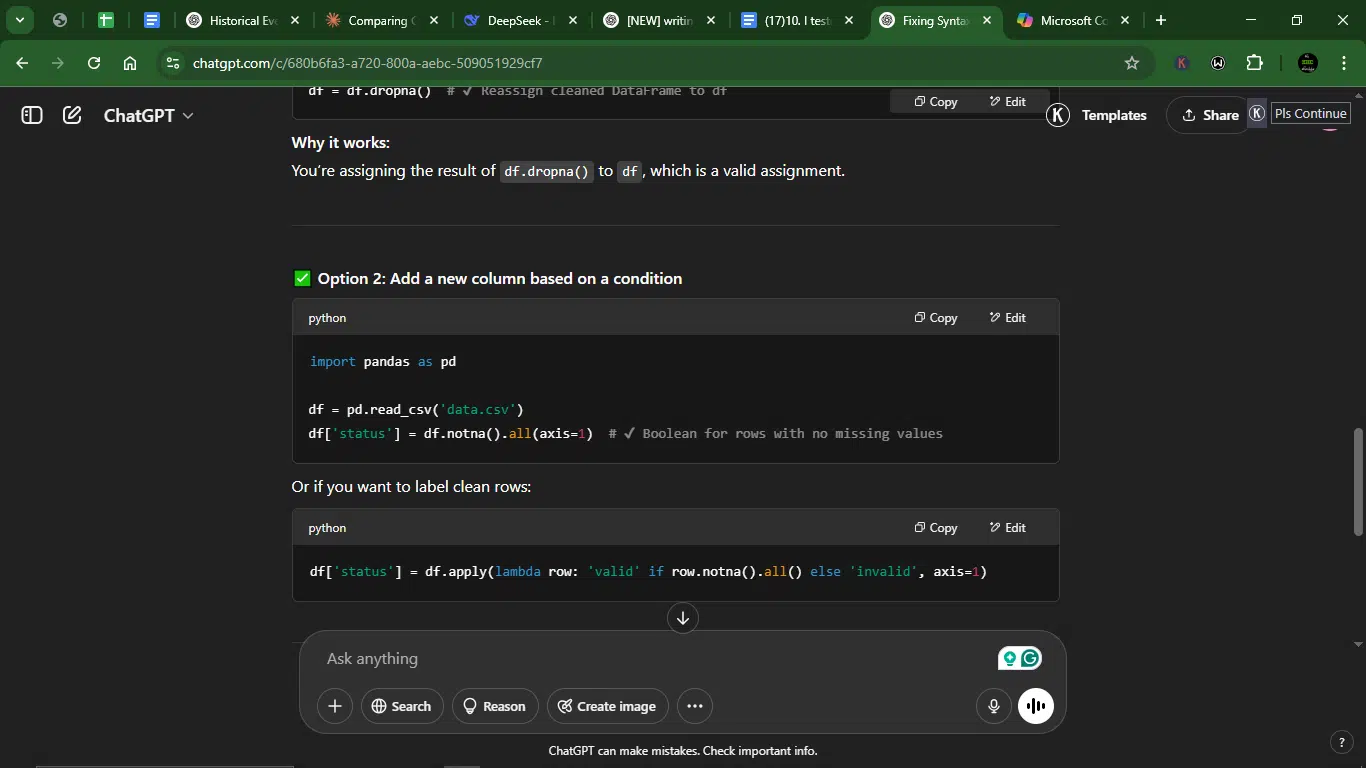Click the ChatGPT can make mistakes notice
Screen dimensions: 1366x768
(x=683, y=750)
